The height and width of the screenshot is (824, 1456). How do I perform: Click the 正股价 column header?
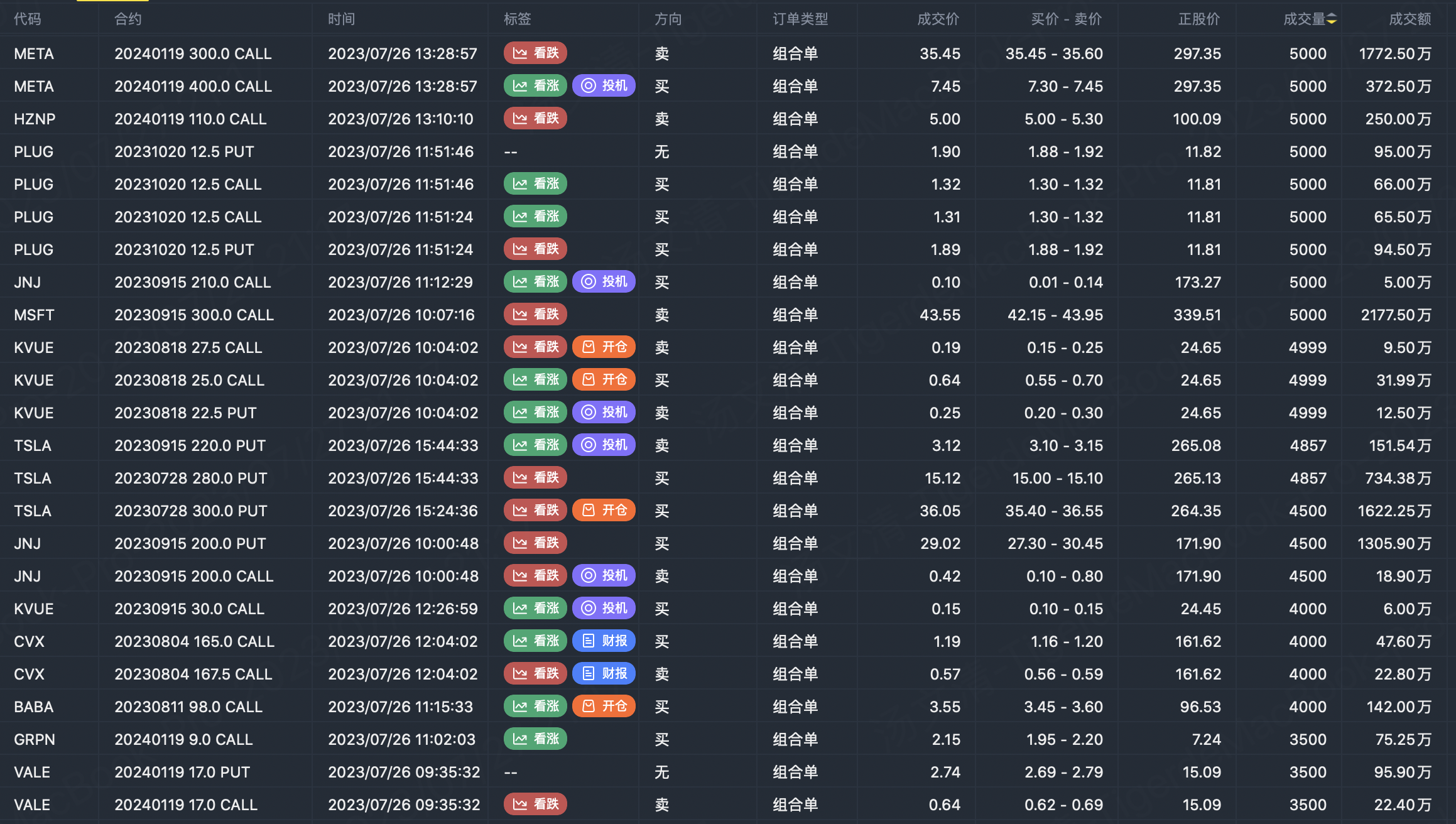(1199, 19)
